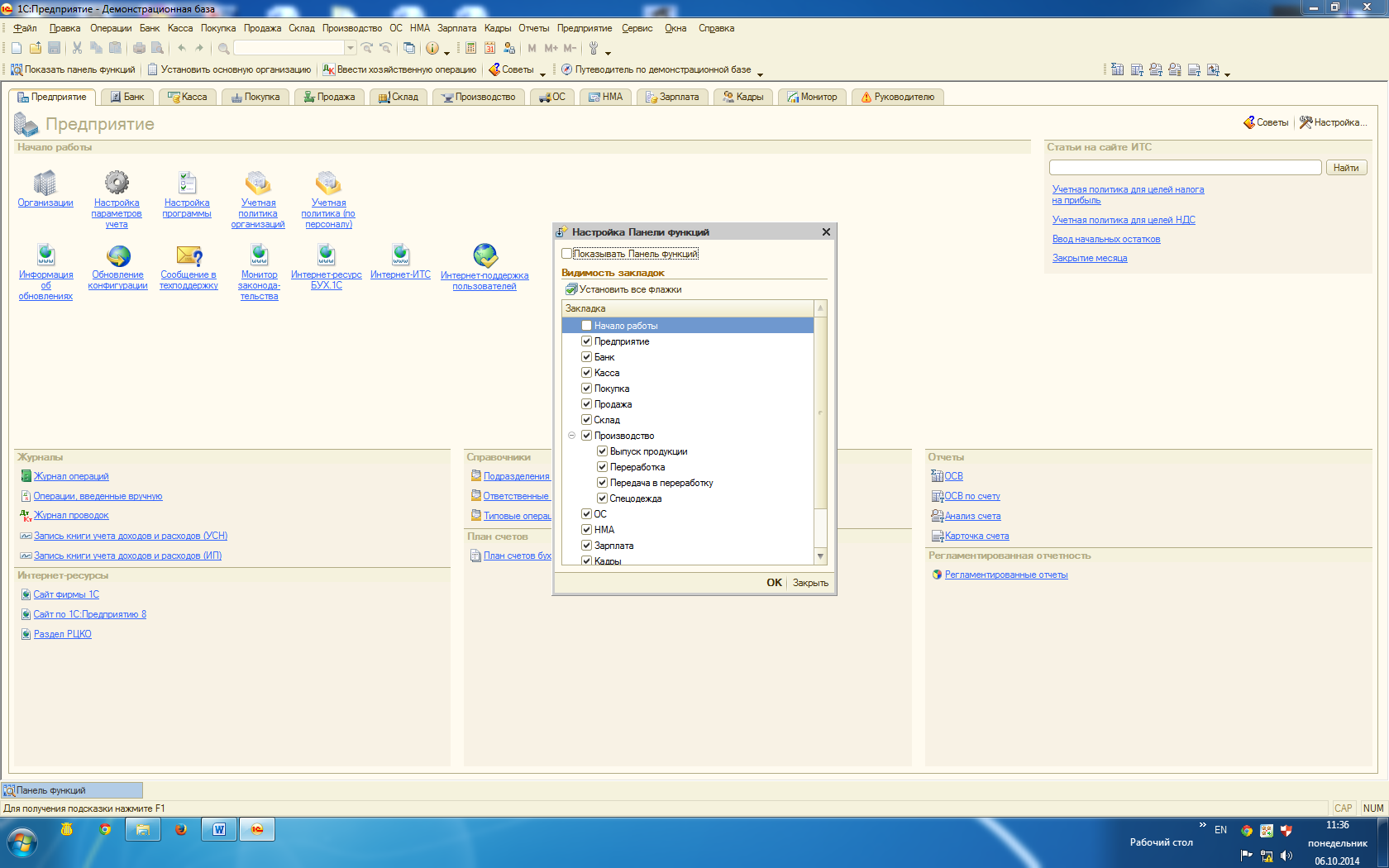The width and height of the screenshot is (1389, 868).
Task: Click the scroll-down arrow in tab list
Action: click(820, 556)
